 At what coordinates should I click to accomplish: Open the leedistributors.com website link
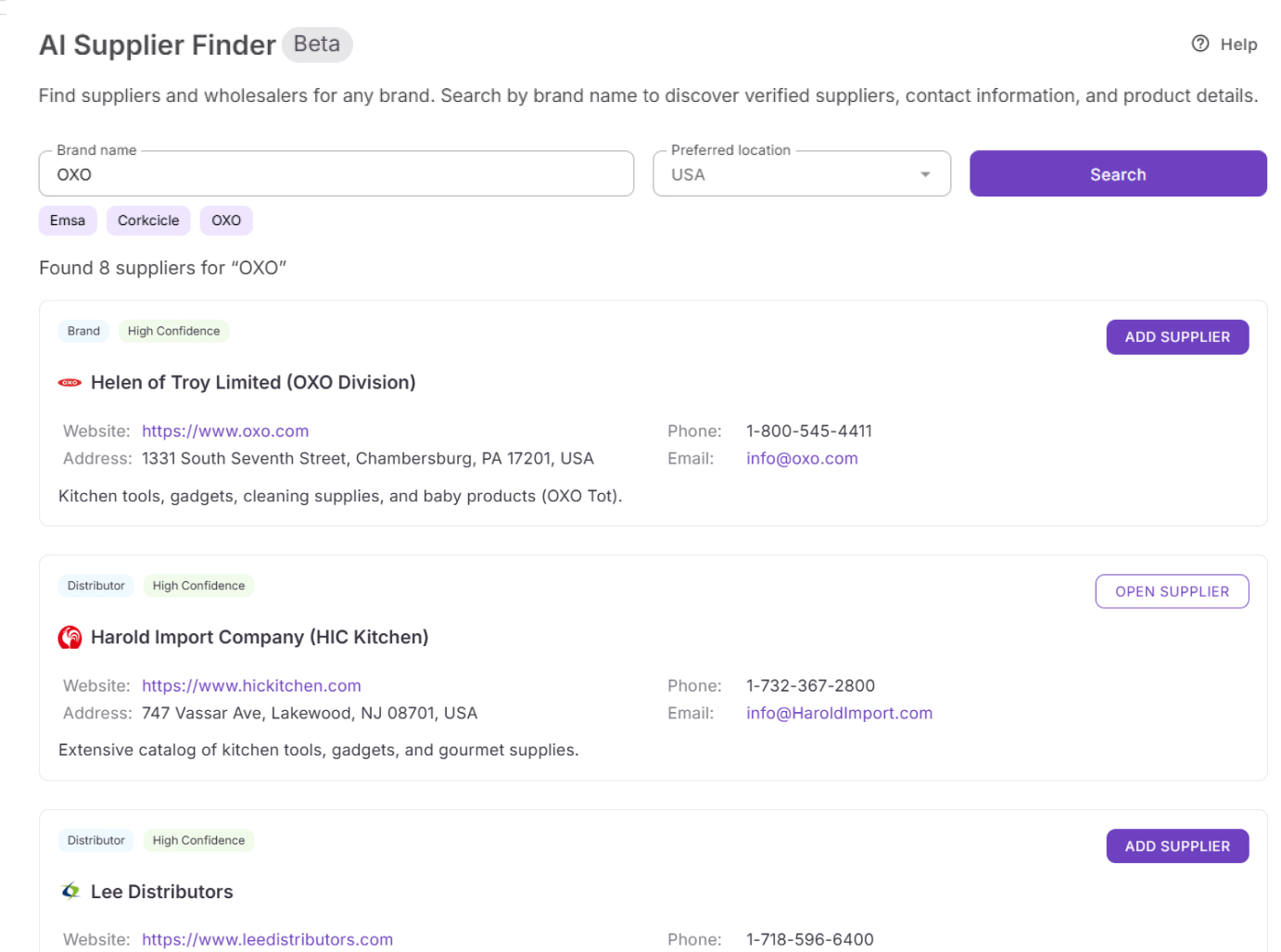pyautogui.click(x=267, y=938)
